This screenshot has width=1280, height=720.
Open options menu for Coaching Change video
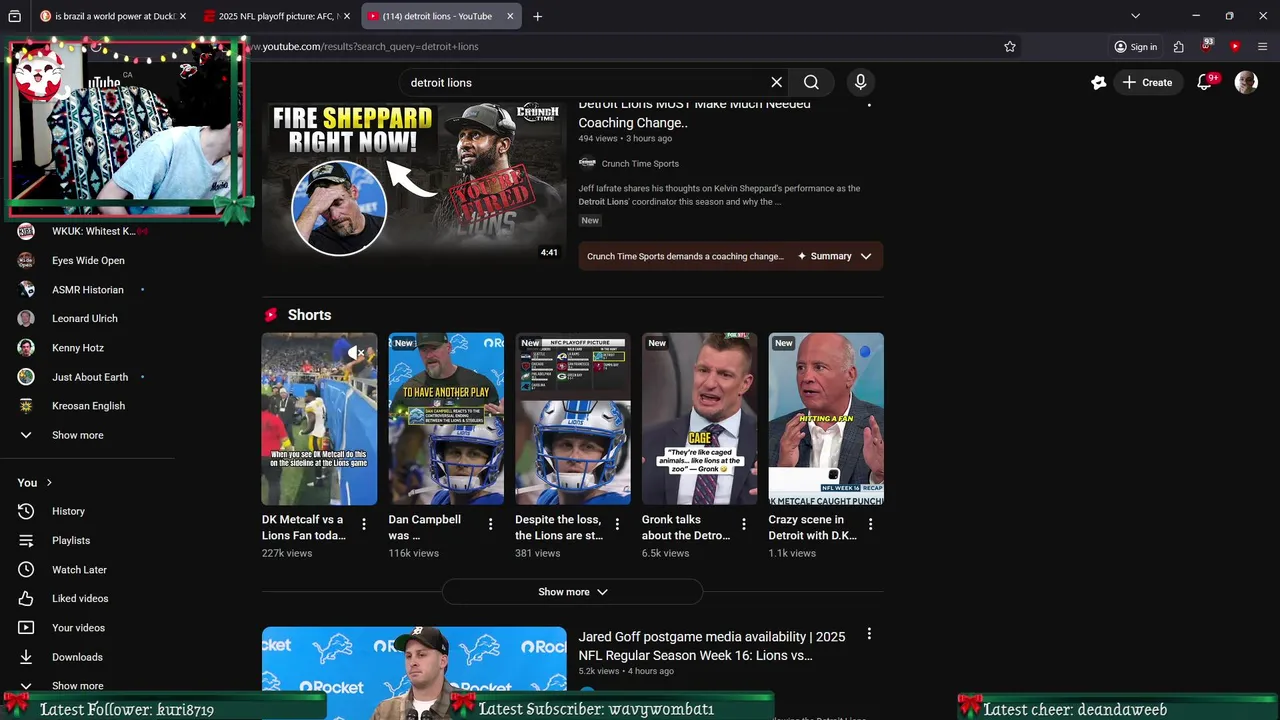coord(869,104)
